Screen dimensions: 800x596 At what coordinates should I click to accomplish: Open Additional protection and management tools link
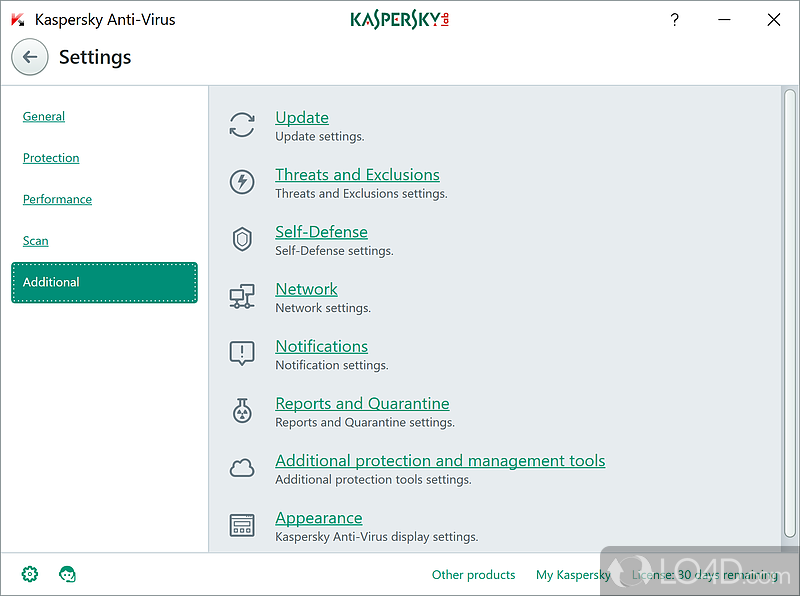click(x=440, y=460)
